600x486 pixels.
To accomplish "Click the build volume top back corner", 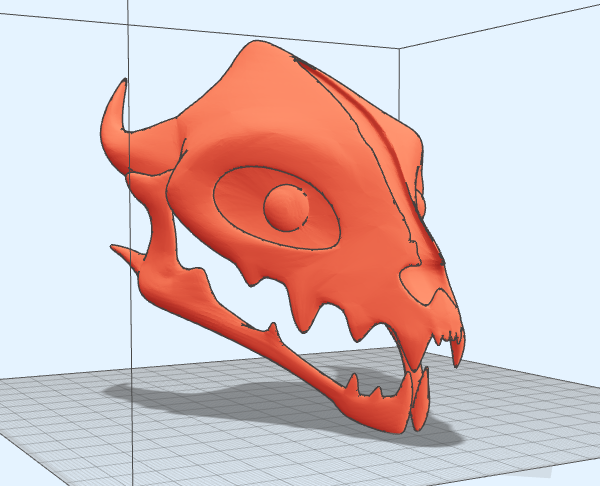I will pos(400,49).
